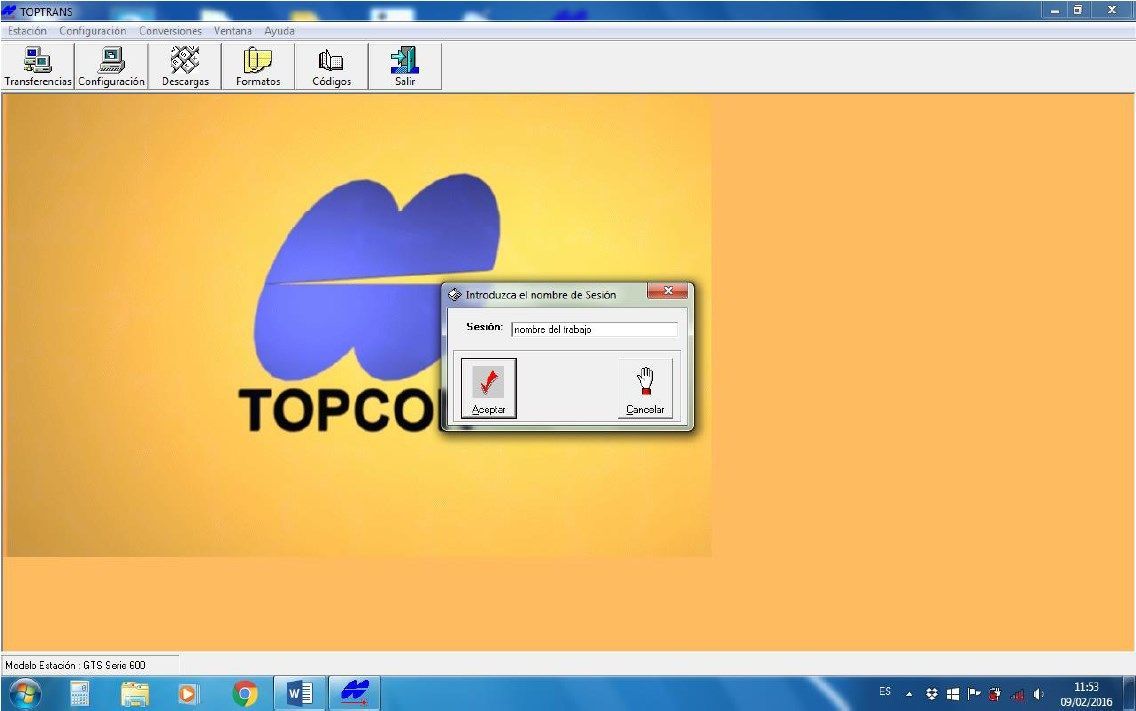Viewport: 1136px width, 711px height.
Task: Close the 'Introduzca el nombre de Sesión' dialog
Action: 667,291
